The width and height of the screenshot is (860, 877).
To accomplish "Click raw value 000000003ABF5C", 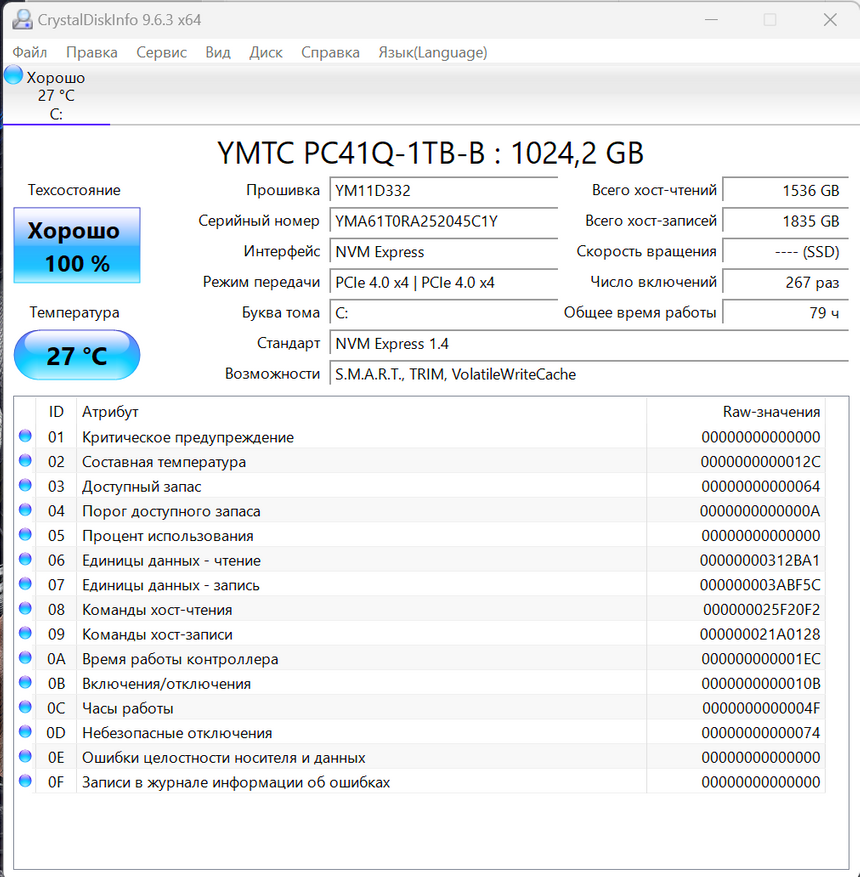I will (x=760, y=584).
